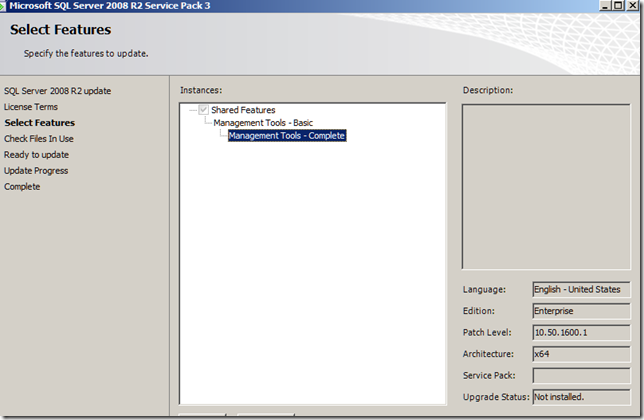Click the Edition: label
644x420 pixels.
478,311
